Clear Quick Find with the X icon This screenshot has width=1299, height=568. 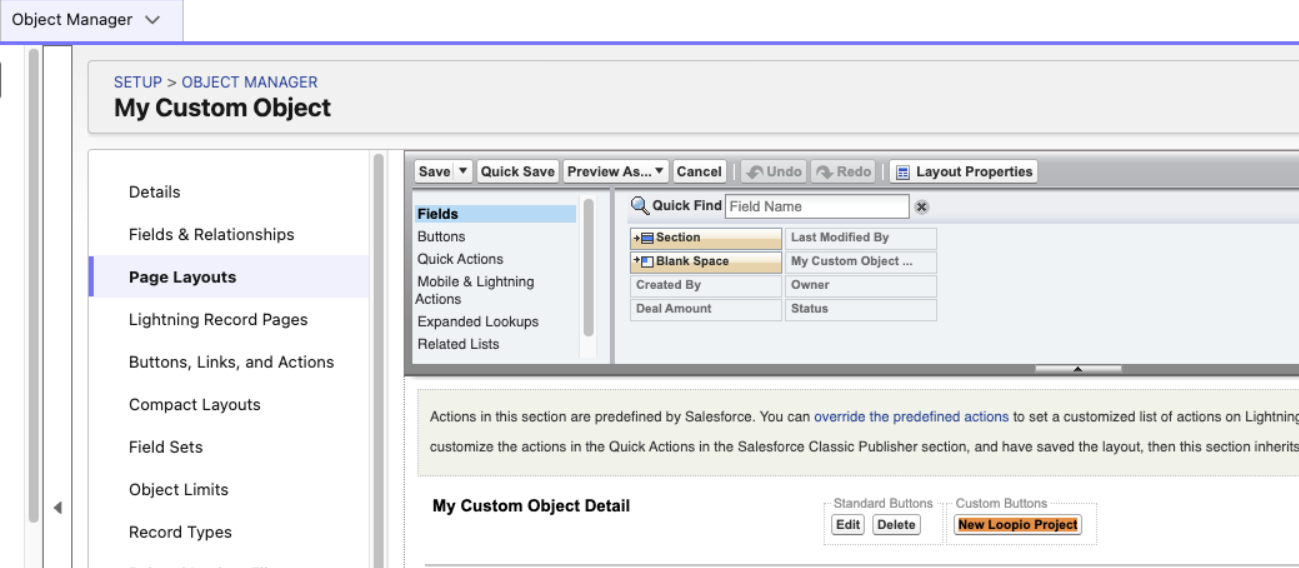click(x=922, y=207)
